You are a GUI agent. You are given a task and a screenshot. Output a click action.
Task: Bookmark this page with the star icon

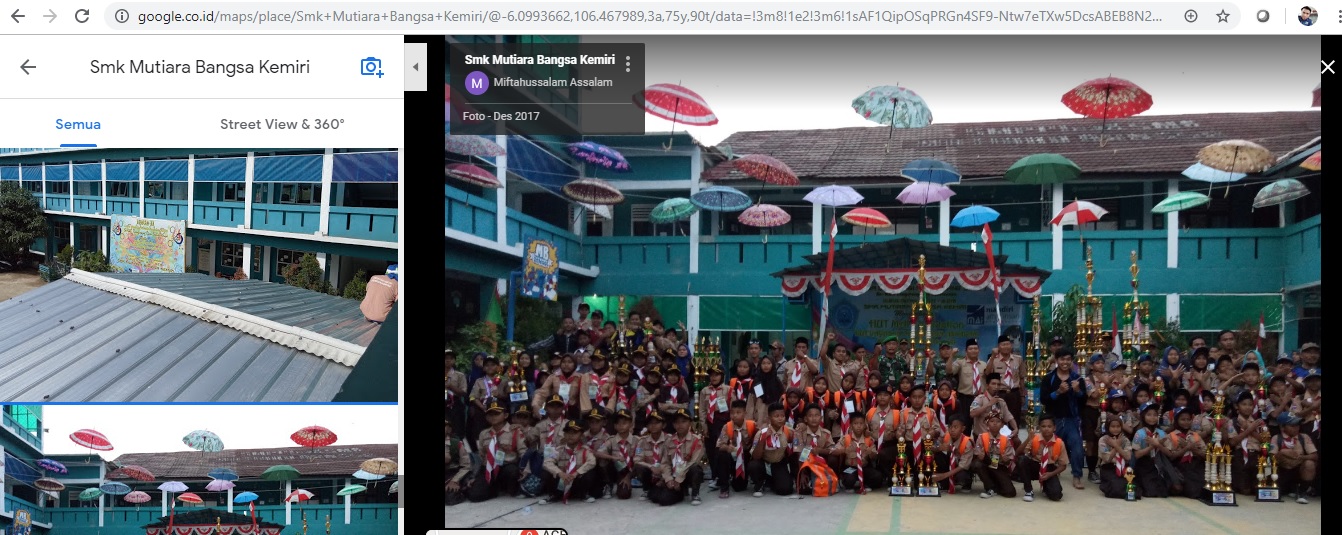[x=1222, y=16]
